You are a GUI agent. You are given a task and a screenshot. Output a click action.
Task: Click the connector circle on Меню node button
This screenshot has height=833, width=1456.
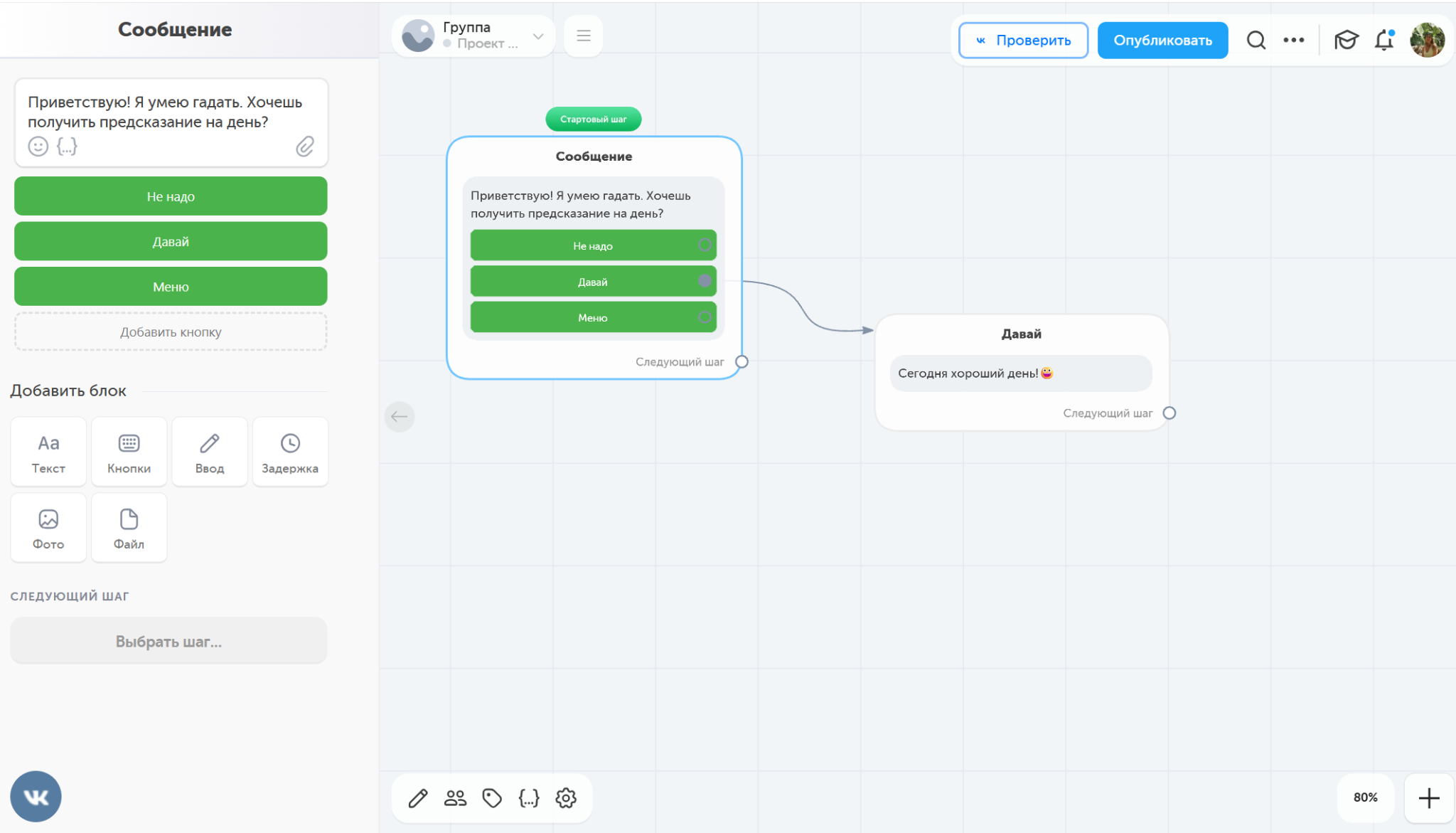(x=705, y=317)
